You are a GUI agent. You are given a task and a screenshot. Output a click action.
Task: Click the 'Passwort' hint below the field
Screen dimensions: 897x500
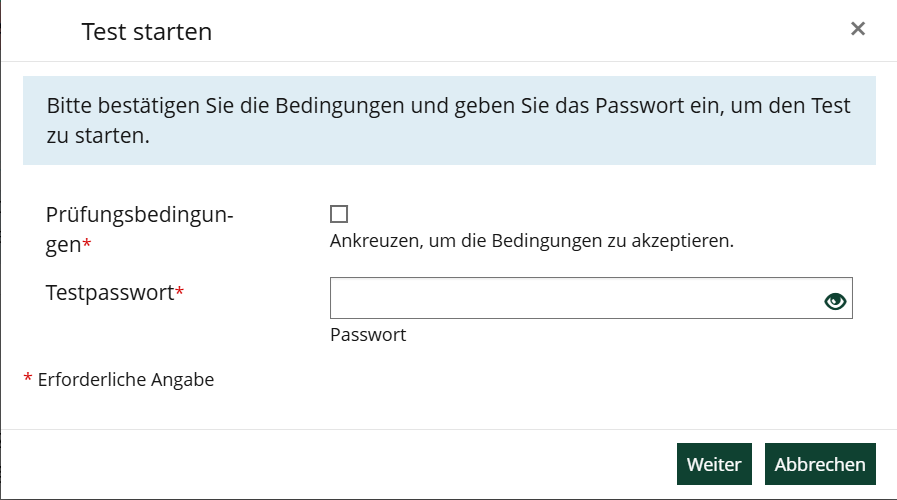tap(368, 335)
